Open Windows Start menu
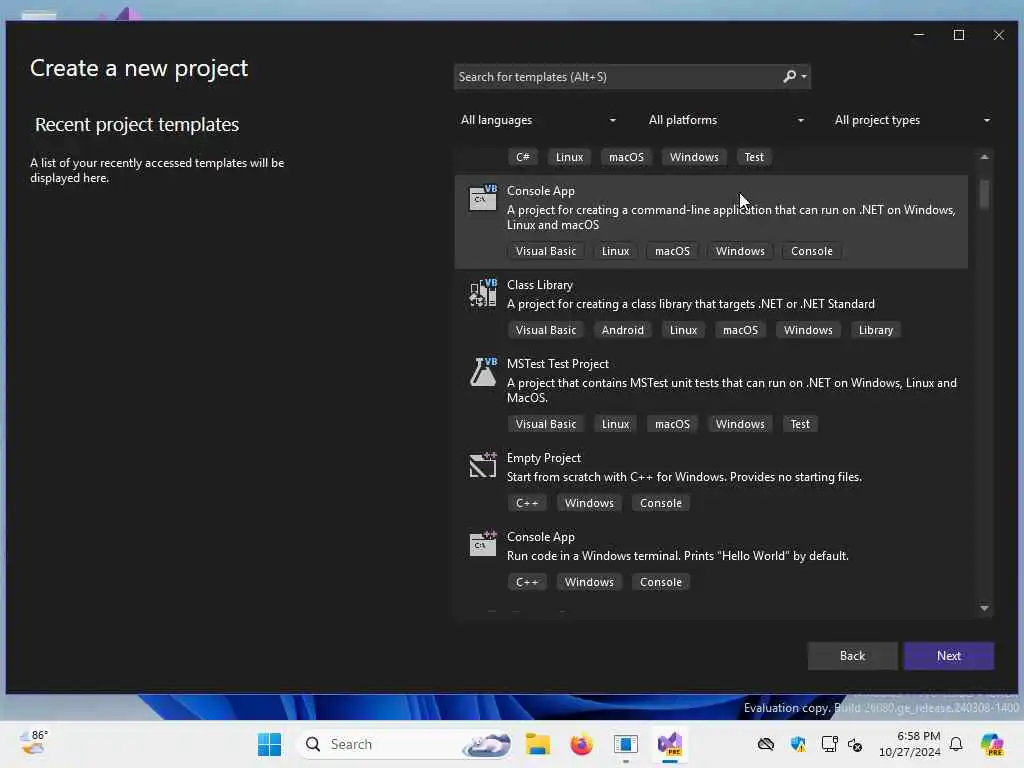This screenshot has height=768, width=1024. (x=269, y=744)
